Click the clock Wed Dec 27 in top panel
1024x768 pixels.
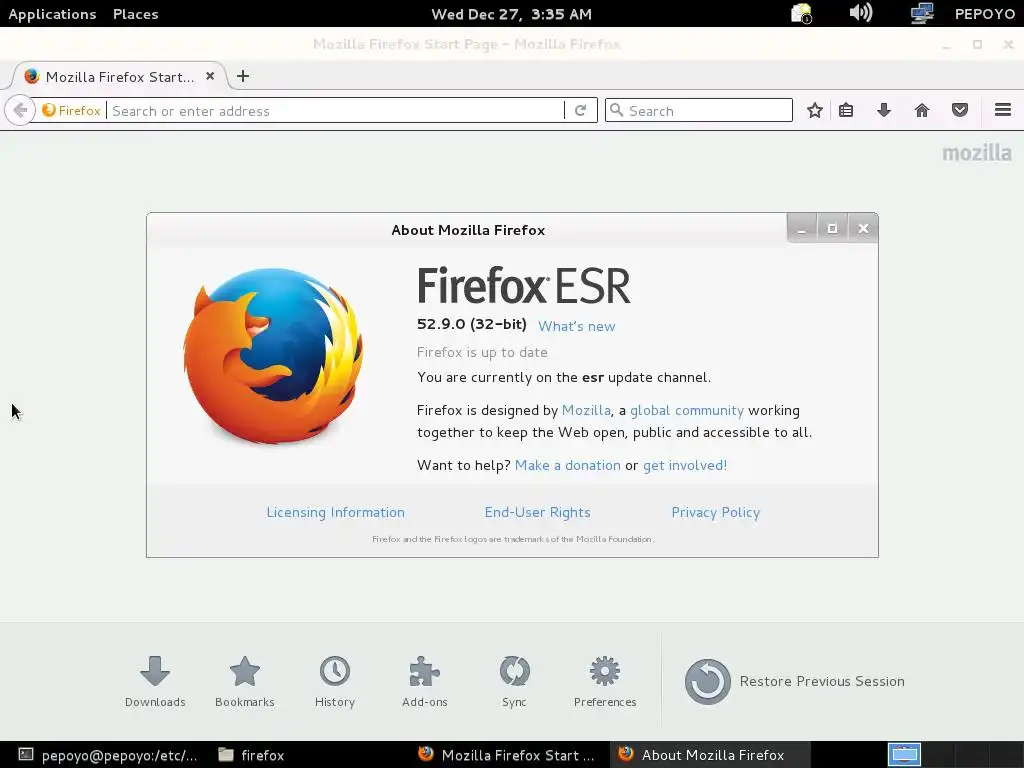point(511,14)
